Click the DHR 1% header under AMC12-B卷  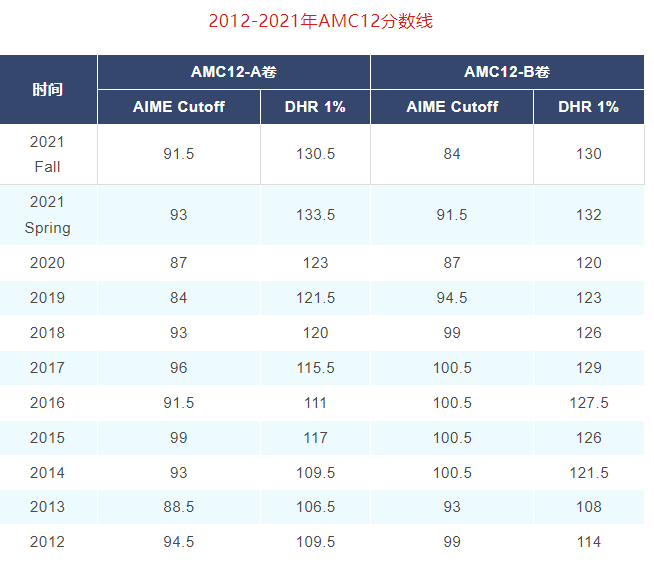(589, 107)
